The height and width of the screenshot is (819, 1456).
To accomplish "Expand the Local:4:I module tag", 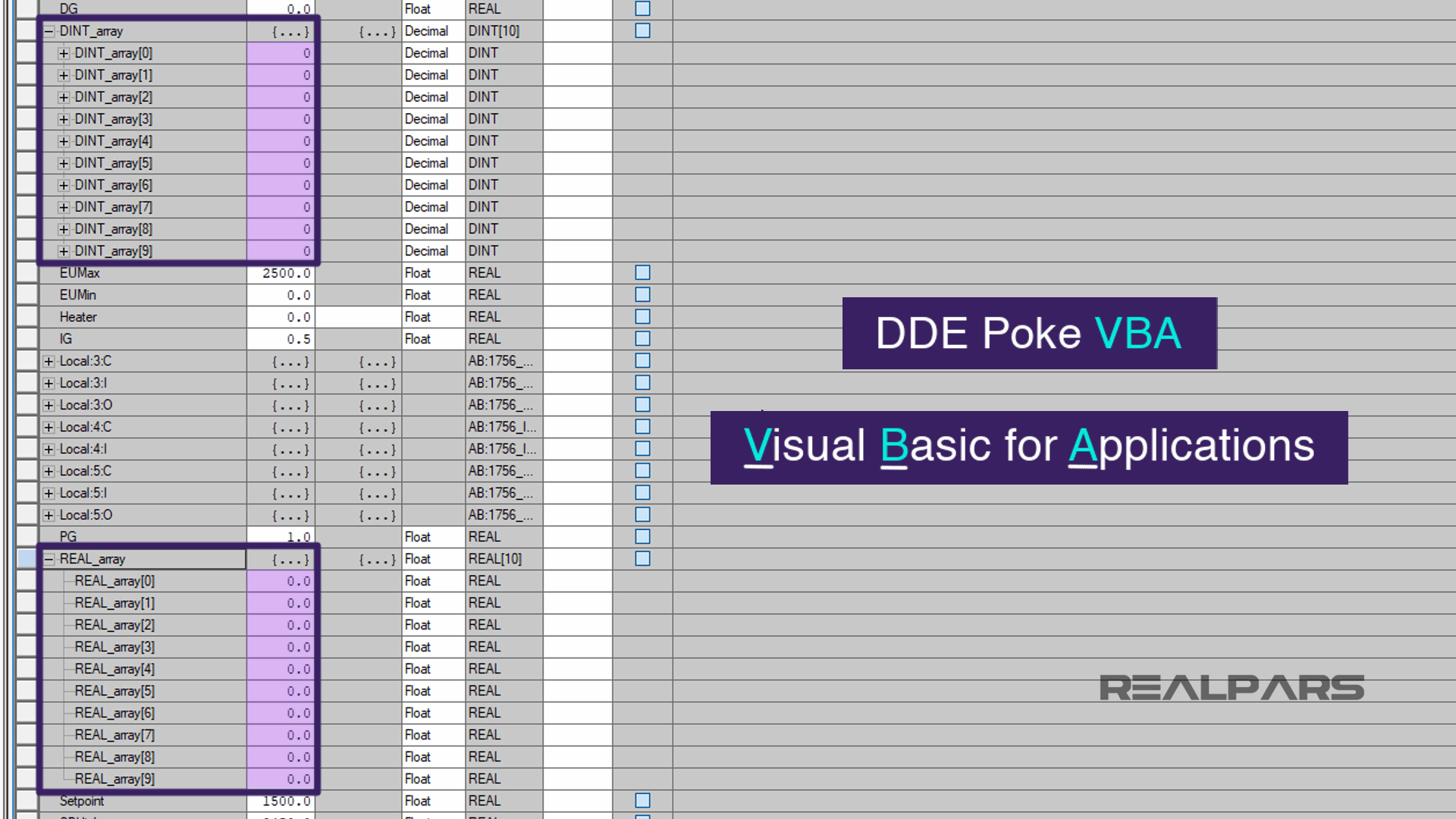I will pos(48,449).
